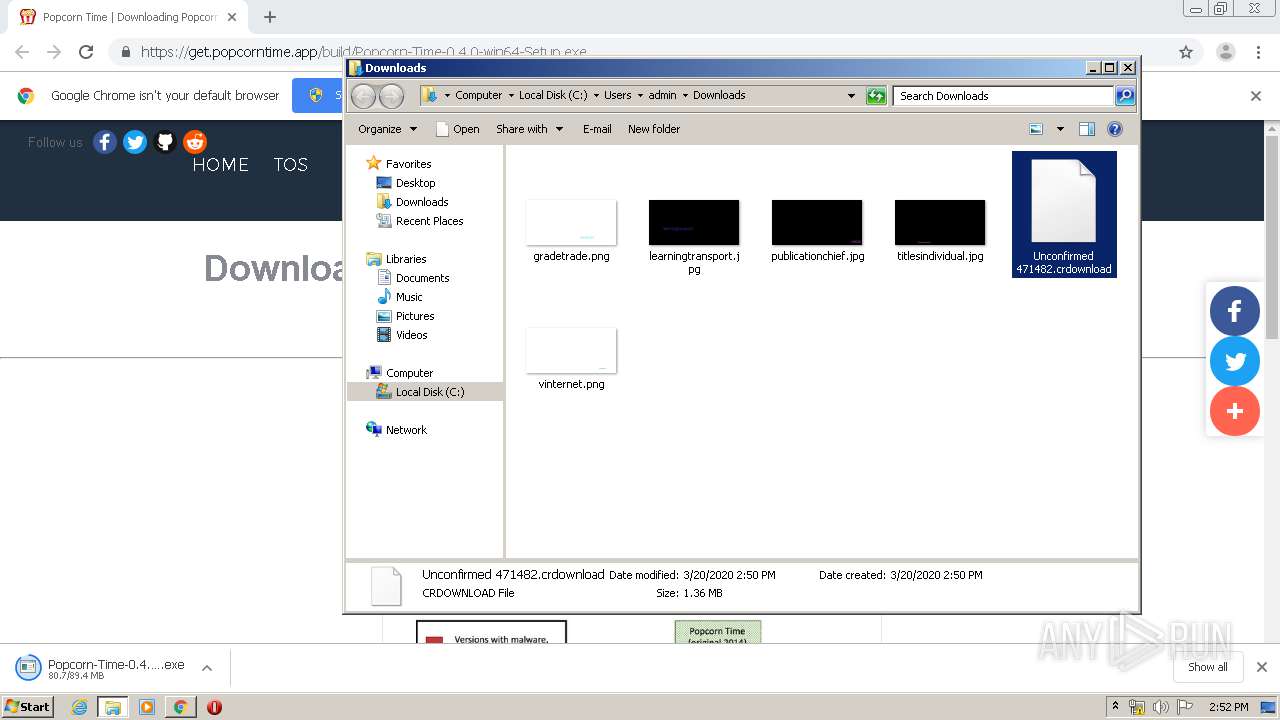Close the Chrome downloads shelf
Screen dimensions: 1280x720
click(1261, 667)
